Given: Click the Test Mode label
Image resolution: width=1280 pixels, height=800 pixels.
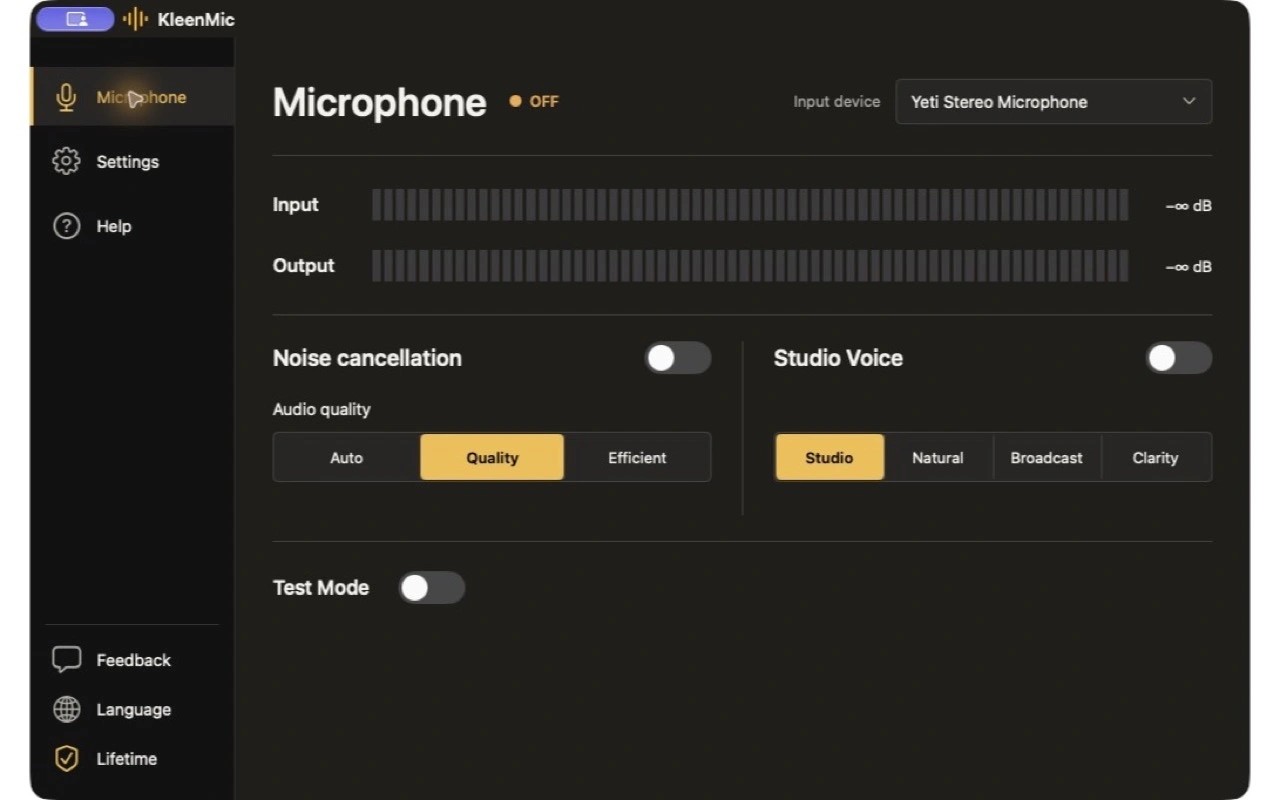Looking at the screenshot, I should point(321,587).
